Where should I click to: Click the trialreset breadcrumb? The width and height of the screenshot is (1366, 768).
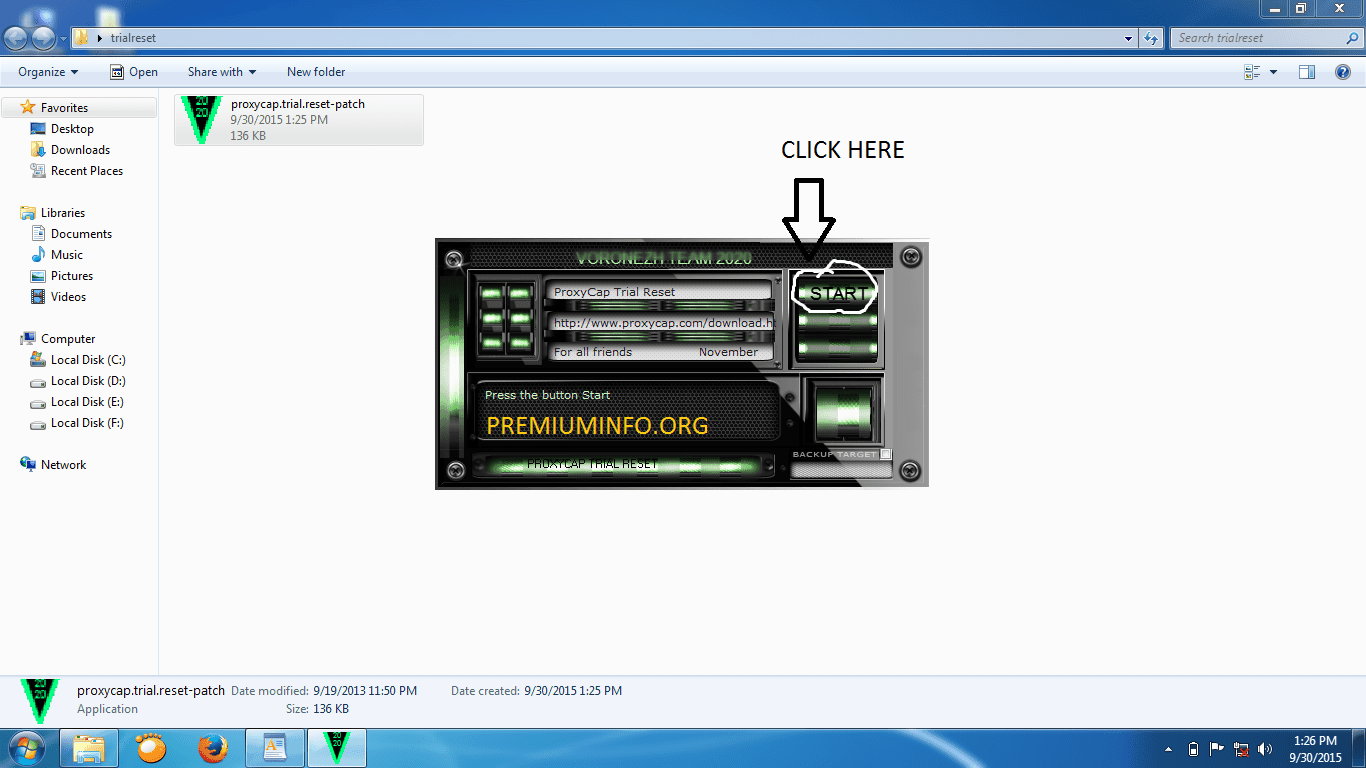[x=133, y=38]
